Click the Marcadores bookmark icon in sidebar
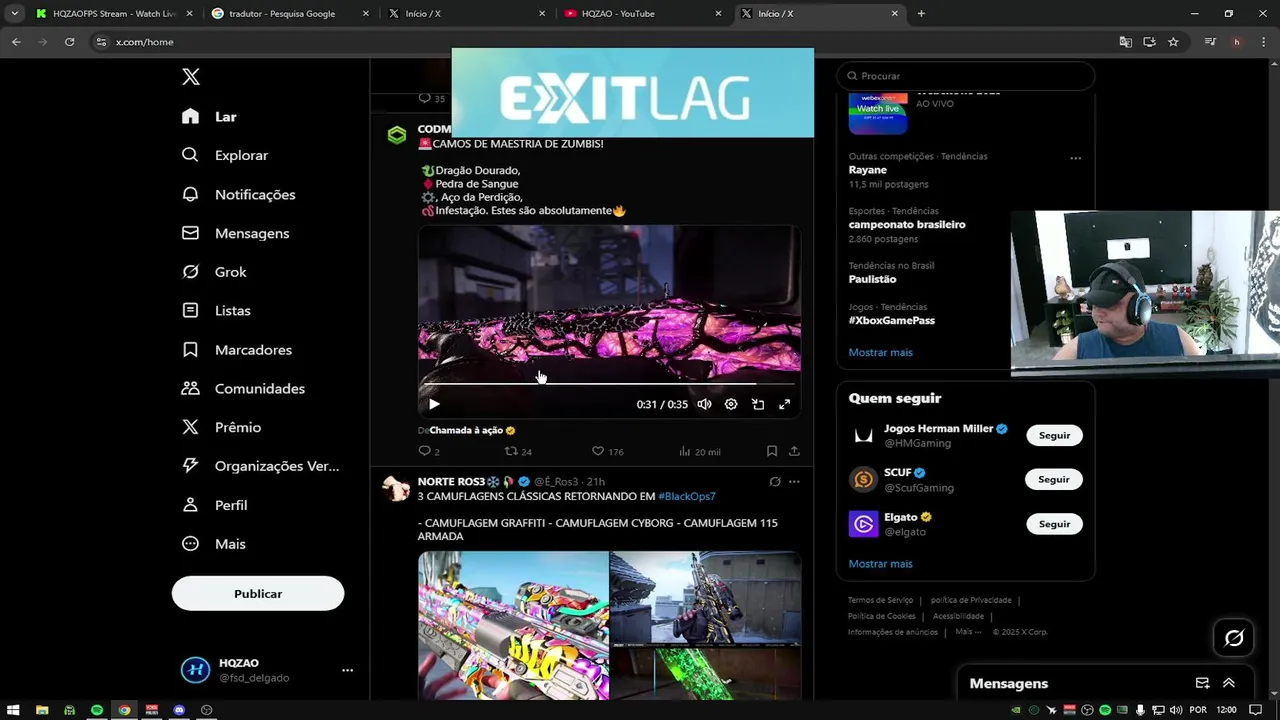 [x=190, y=350]
